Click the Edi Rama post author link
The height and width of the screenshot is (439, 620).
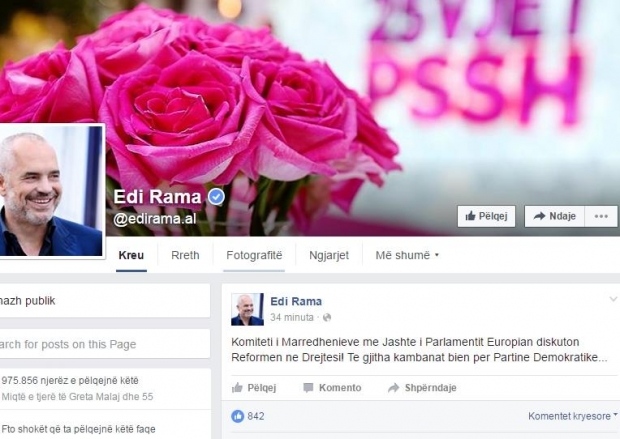tap(296, 301)
